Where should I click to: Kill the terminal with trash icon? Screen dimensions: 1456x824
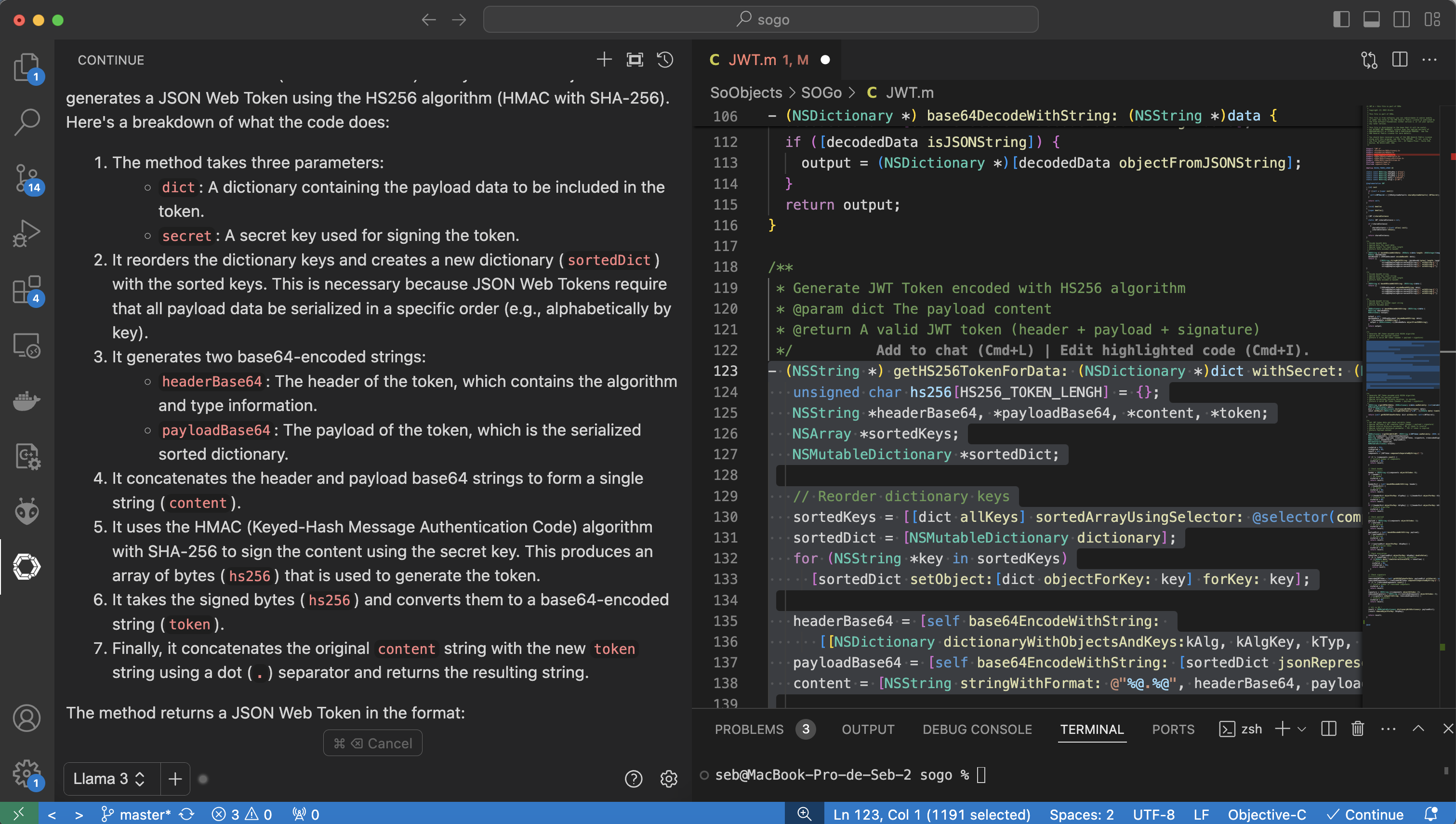pos(1358,729)
